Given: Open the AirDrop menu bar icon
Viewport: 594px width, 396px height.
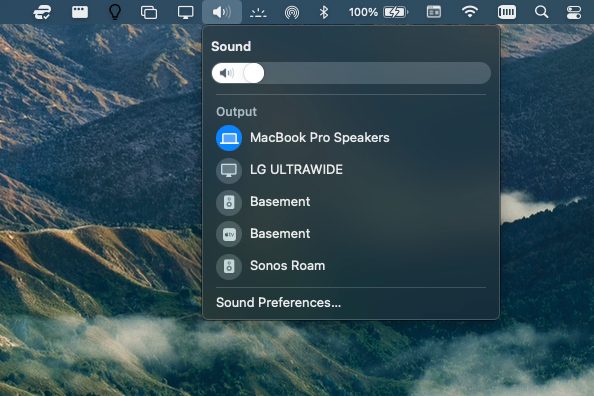Looking at the screenshot, I should (x=292, y=13).
